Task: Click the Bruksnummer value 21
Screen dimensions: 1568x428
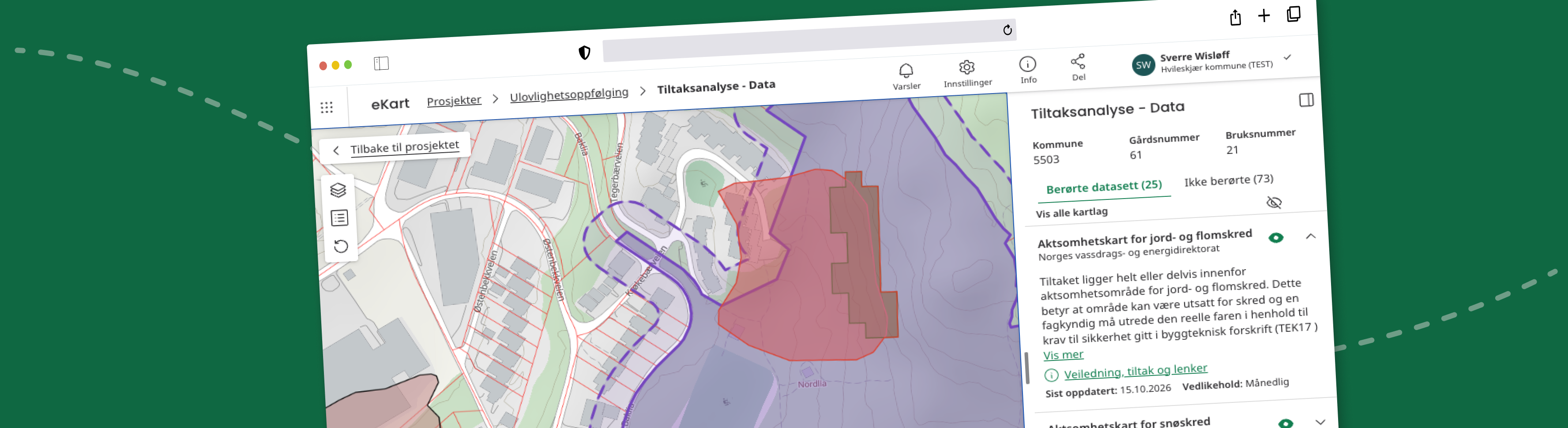Action: pos(1232,150)
